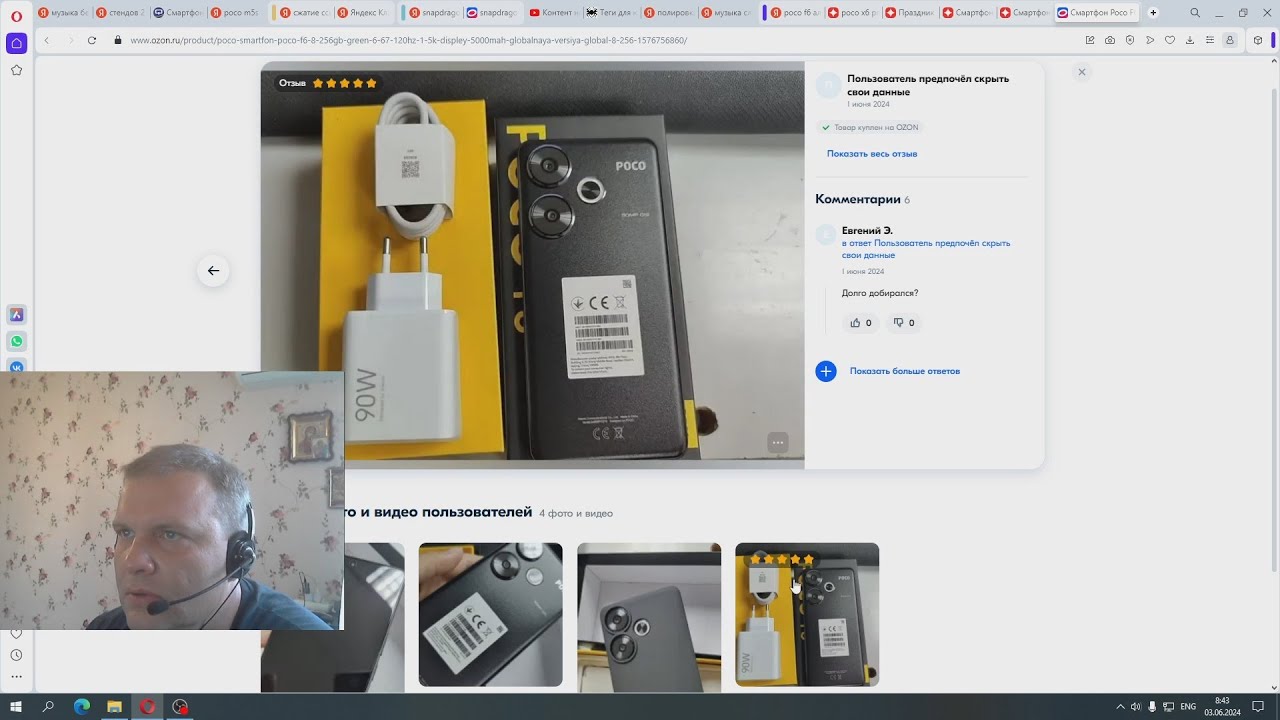Open Opera sidebar home workspace icon

point(16,43)
